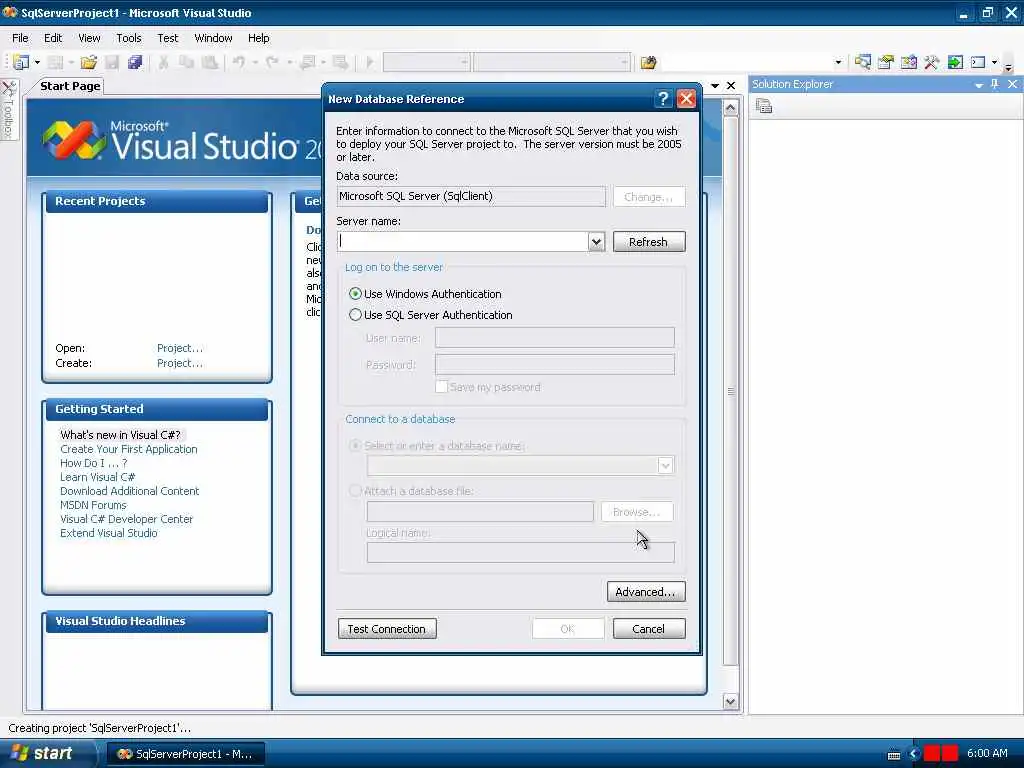The image size is (1024, 768).
Task: Open the Object Browser toolbar icon
Action: (908, 62)
